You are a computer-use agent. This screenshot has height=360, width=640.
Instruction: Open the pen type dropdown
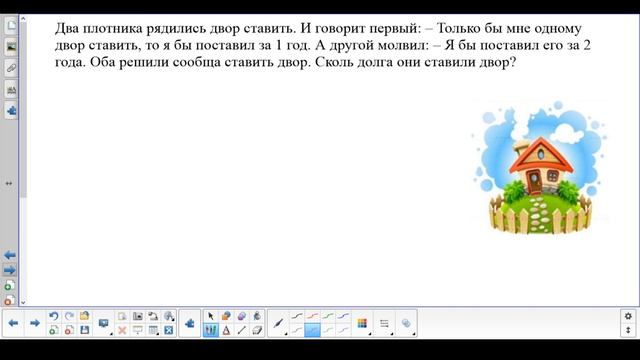tap(279, 323)
